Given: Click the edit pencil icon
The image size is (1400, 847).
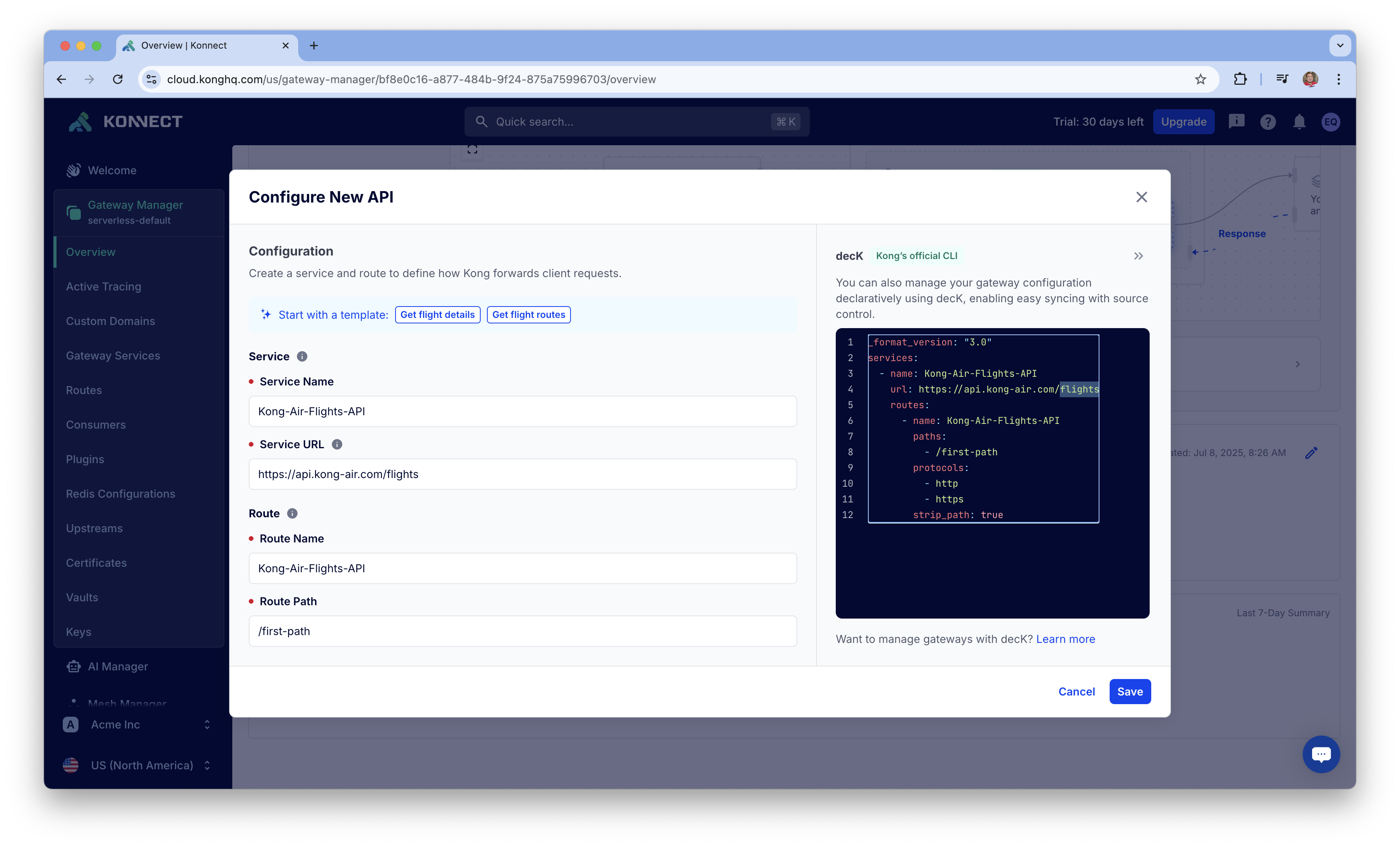Looking at the screenshot, I should point(1311,453).
